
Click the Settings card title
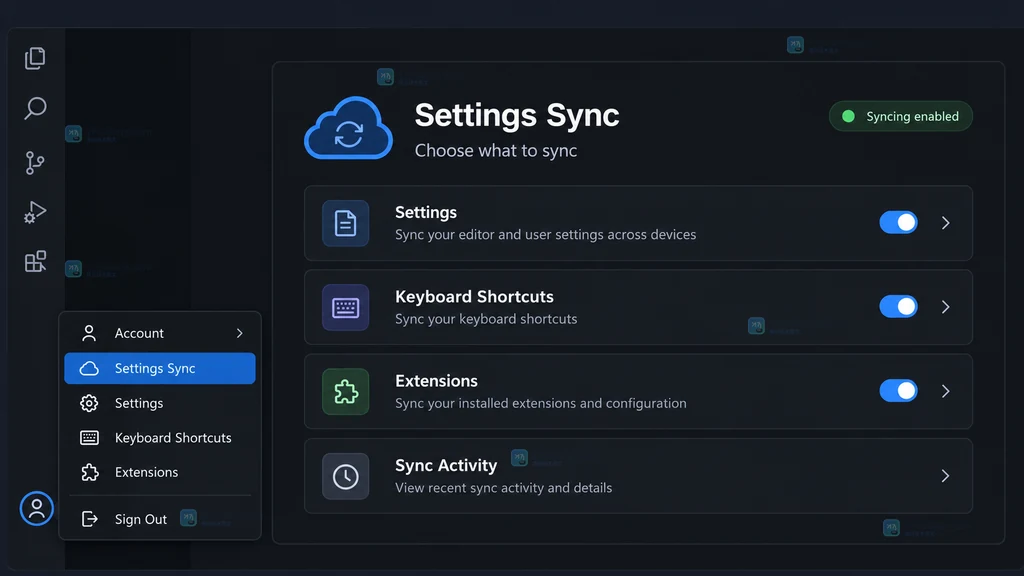pos(426,212)
